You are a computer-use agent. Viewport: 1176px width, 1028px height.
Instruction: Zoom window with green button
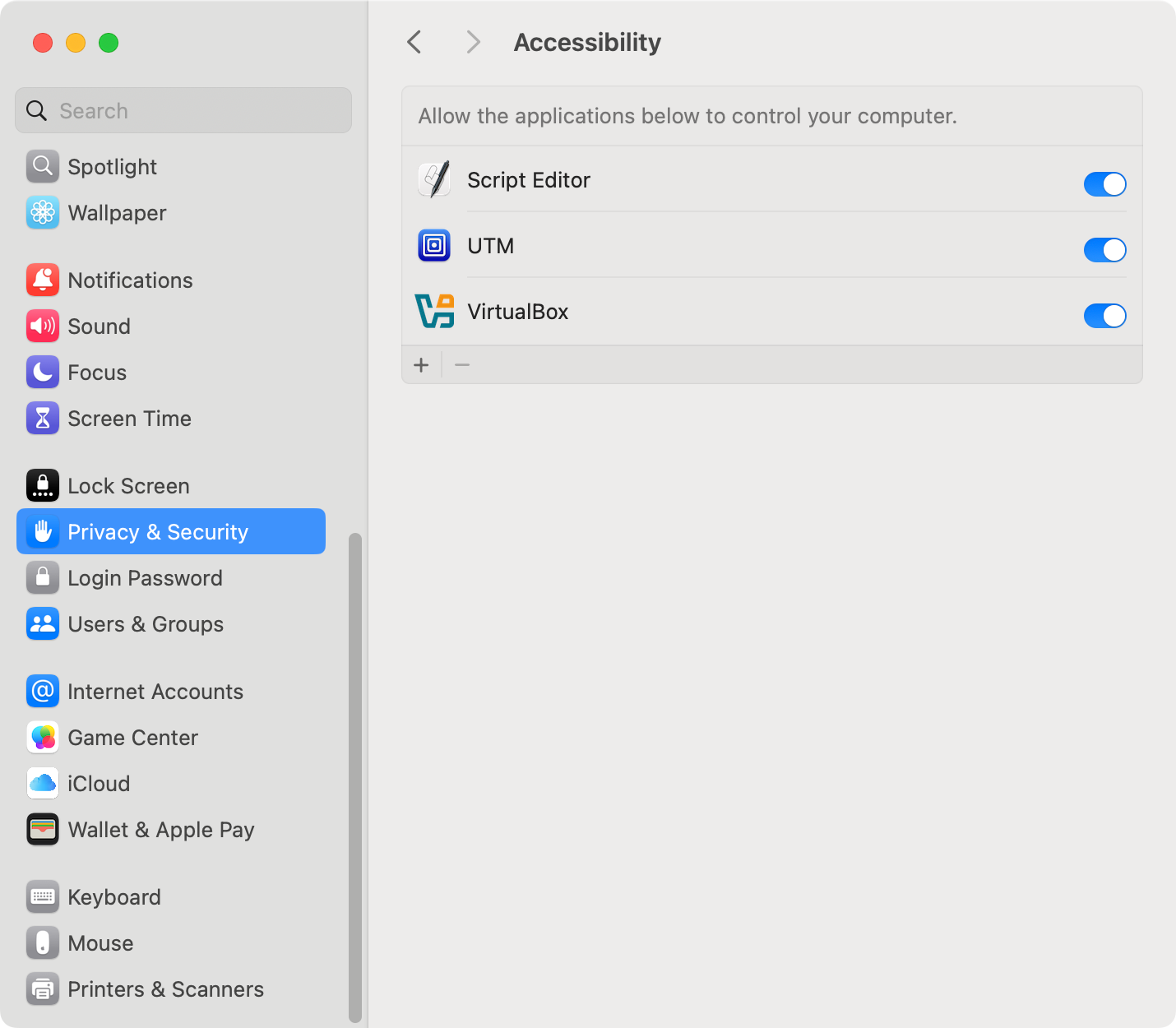click(x=109, y=43)
